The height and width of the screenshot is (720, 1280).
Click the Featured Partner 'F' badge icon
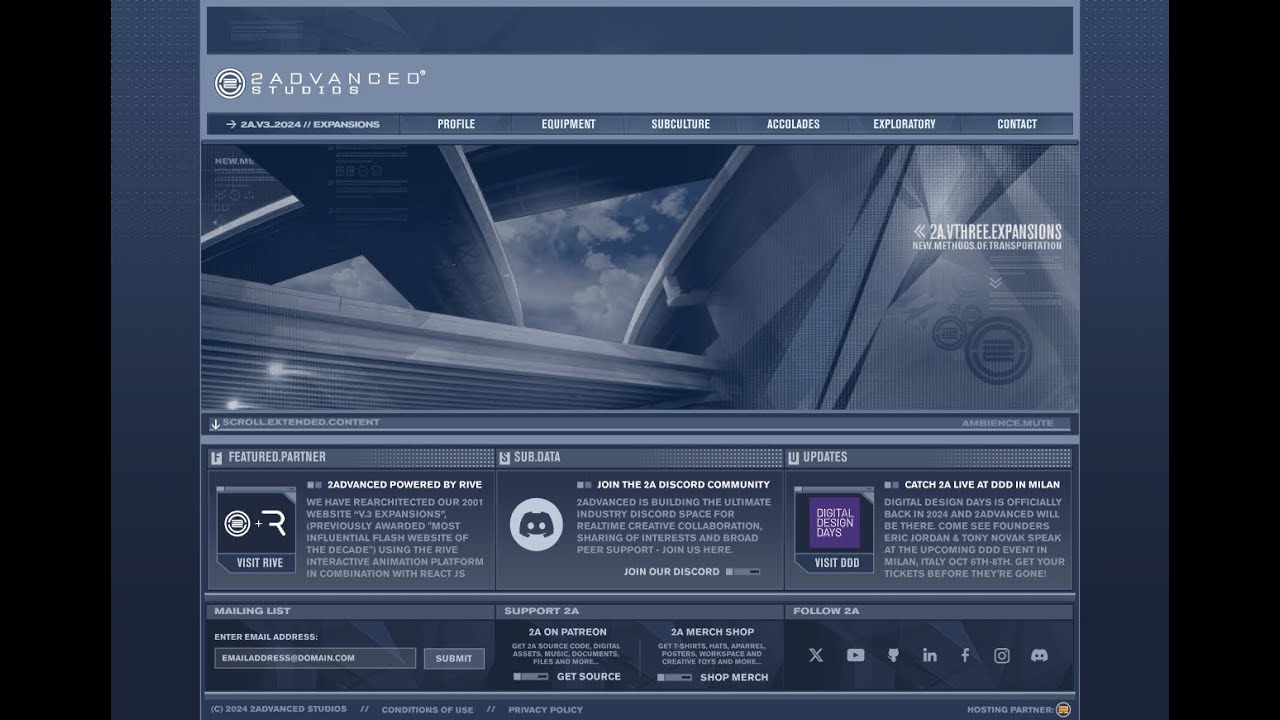[216, 458]
